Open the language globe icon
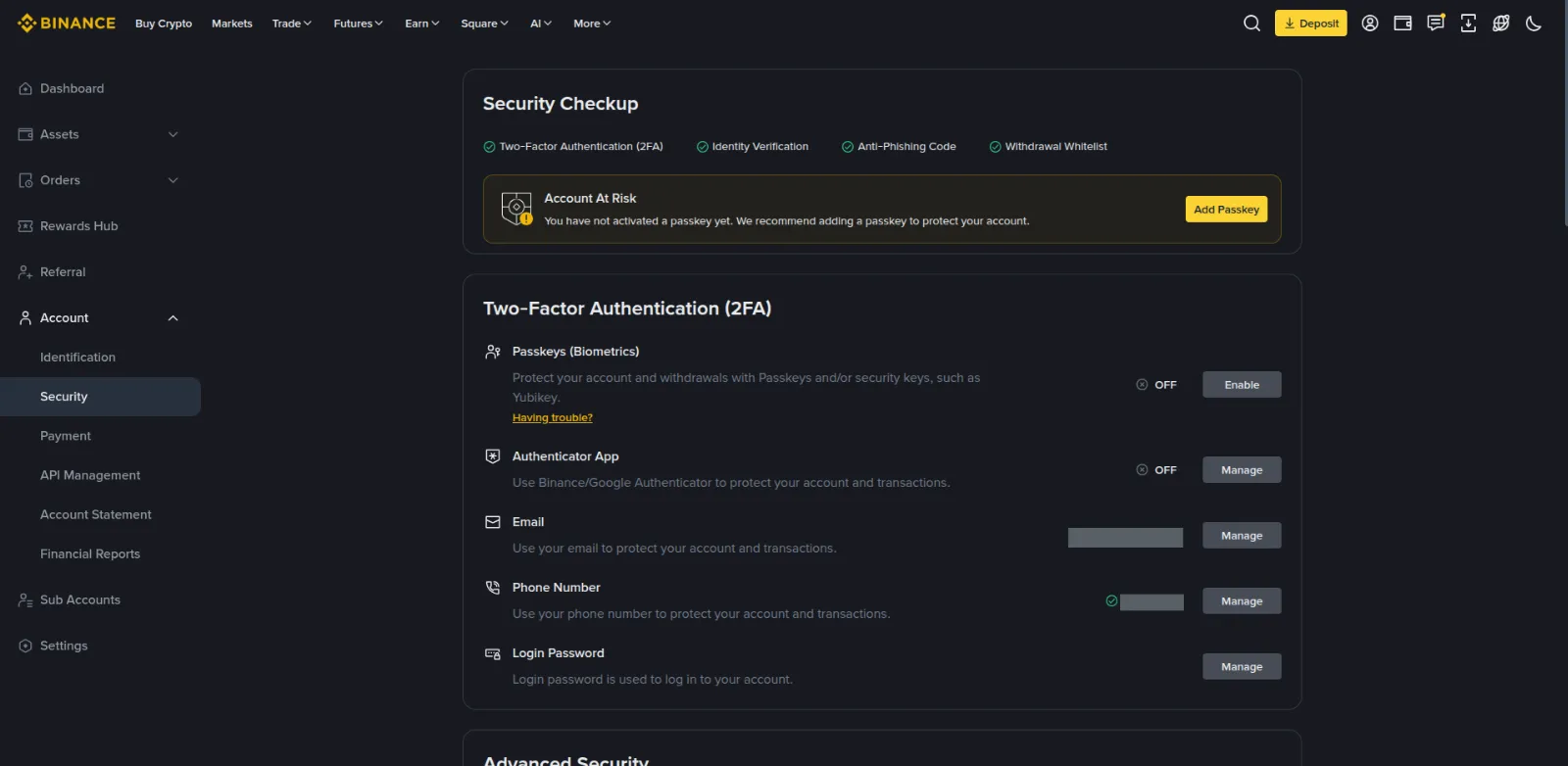The width and height of the screenshot is (1568, 766). pyautogui.click(x=1500, y=23)
